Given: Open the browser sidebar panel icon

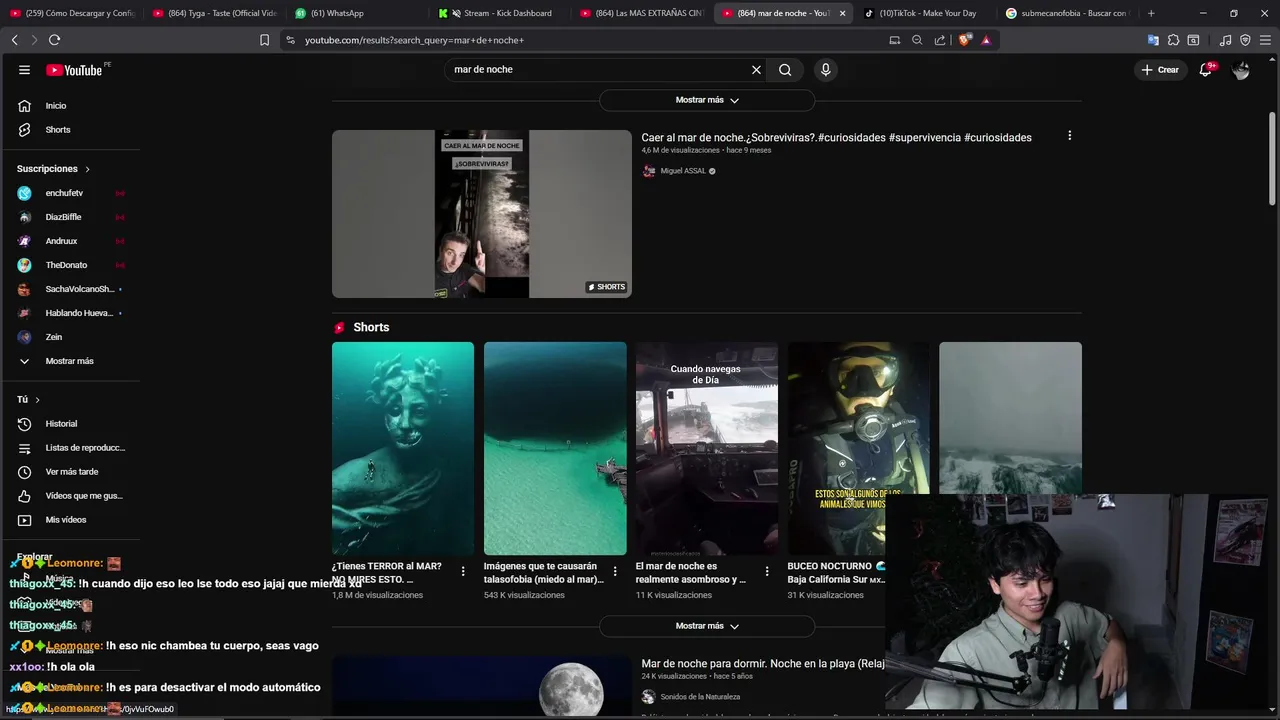Looking at the screenshot, I should pyautogui.click(x=1193, y=40).
